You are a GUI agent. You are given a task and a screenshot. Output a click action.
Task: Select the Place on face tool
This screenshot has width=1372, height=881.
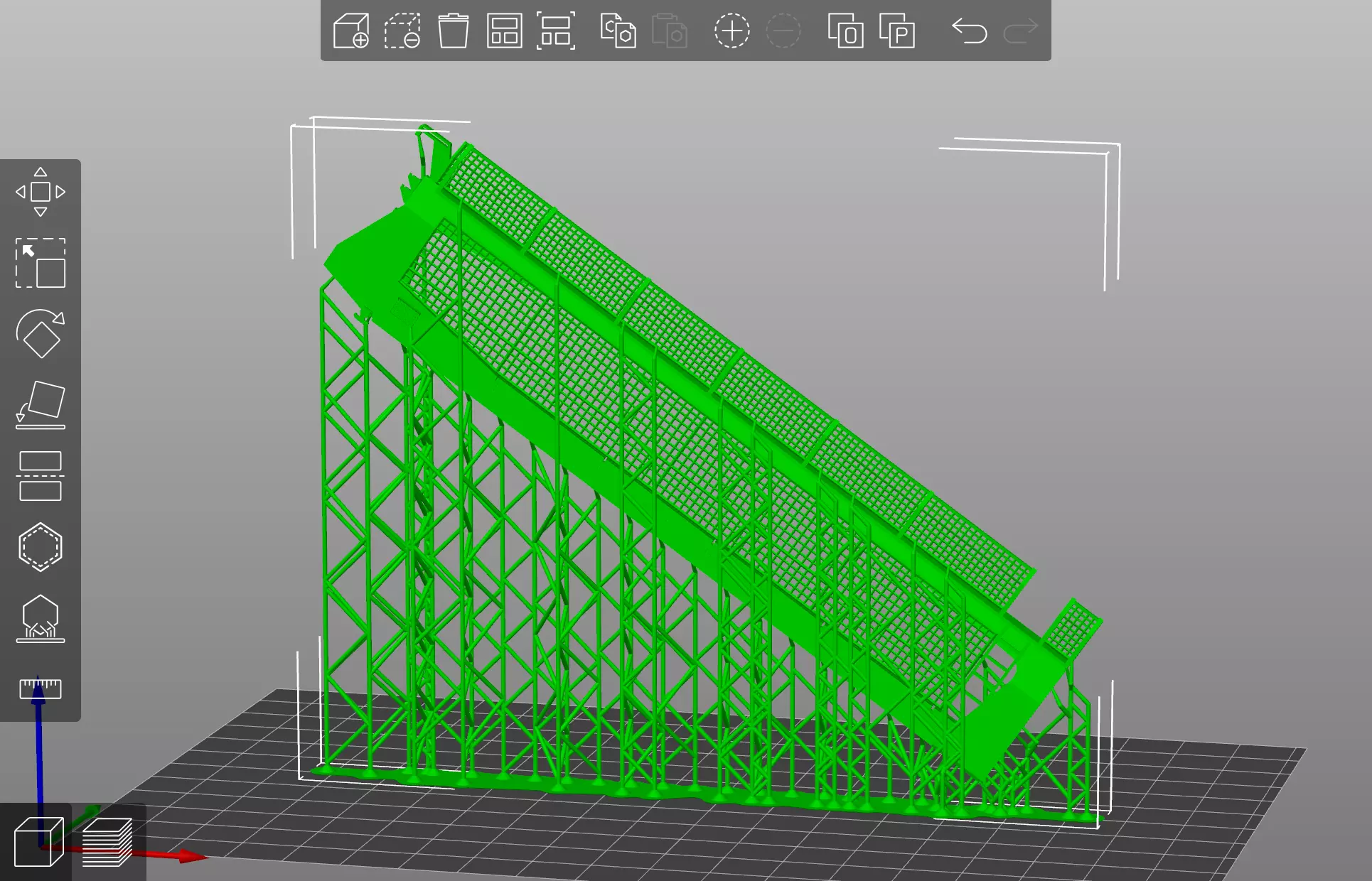41,405
